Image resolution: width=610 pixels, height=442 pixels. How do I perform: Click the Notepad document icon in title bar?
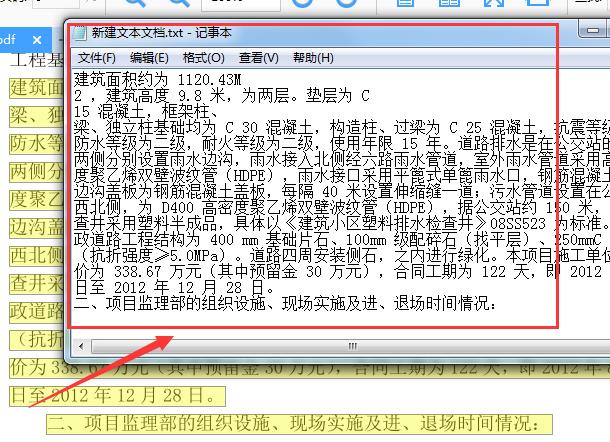coord(80,33)
